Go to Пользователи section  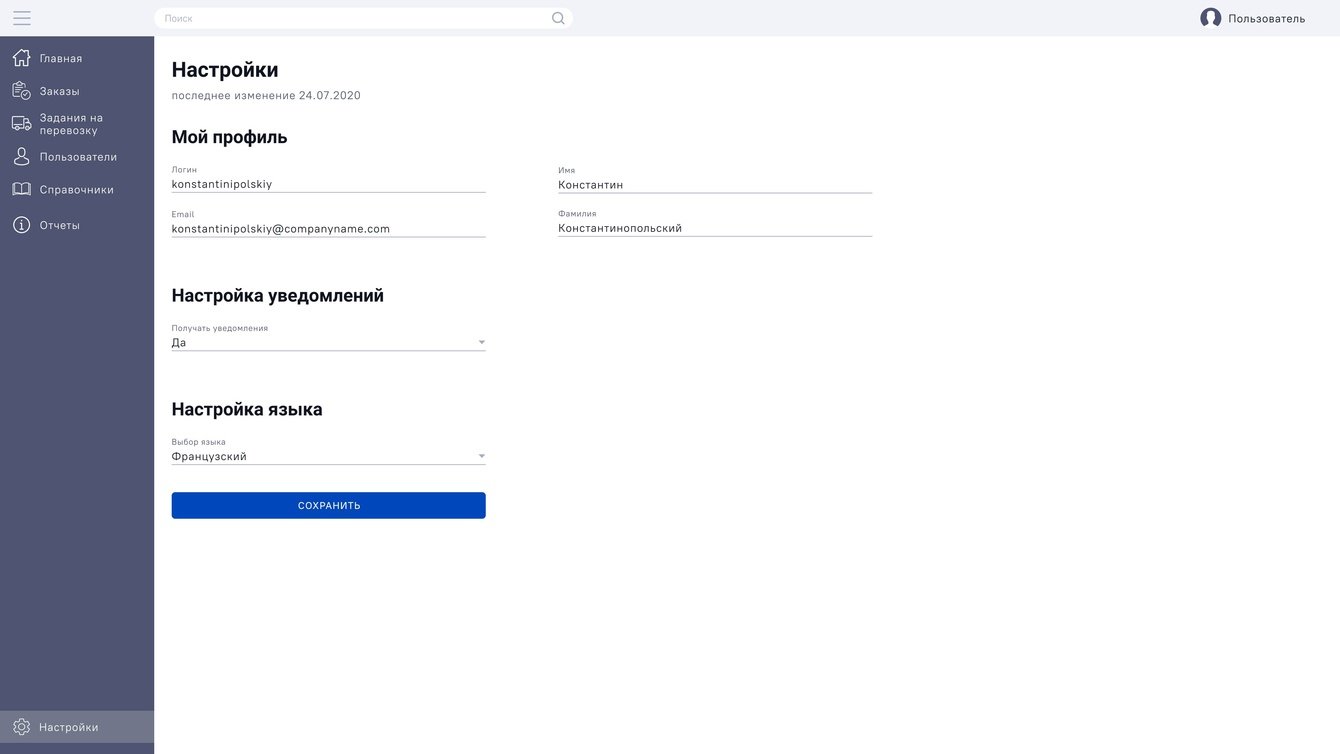tap(78, 157)
